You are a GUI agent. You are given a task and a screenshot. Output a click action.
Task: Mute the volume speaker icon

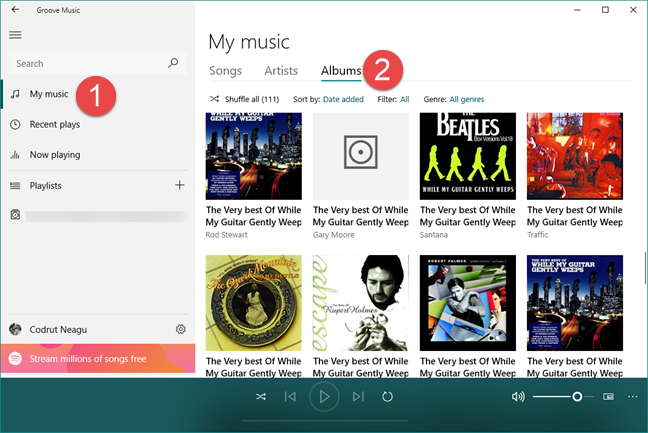click(518, 397)
